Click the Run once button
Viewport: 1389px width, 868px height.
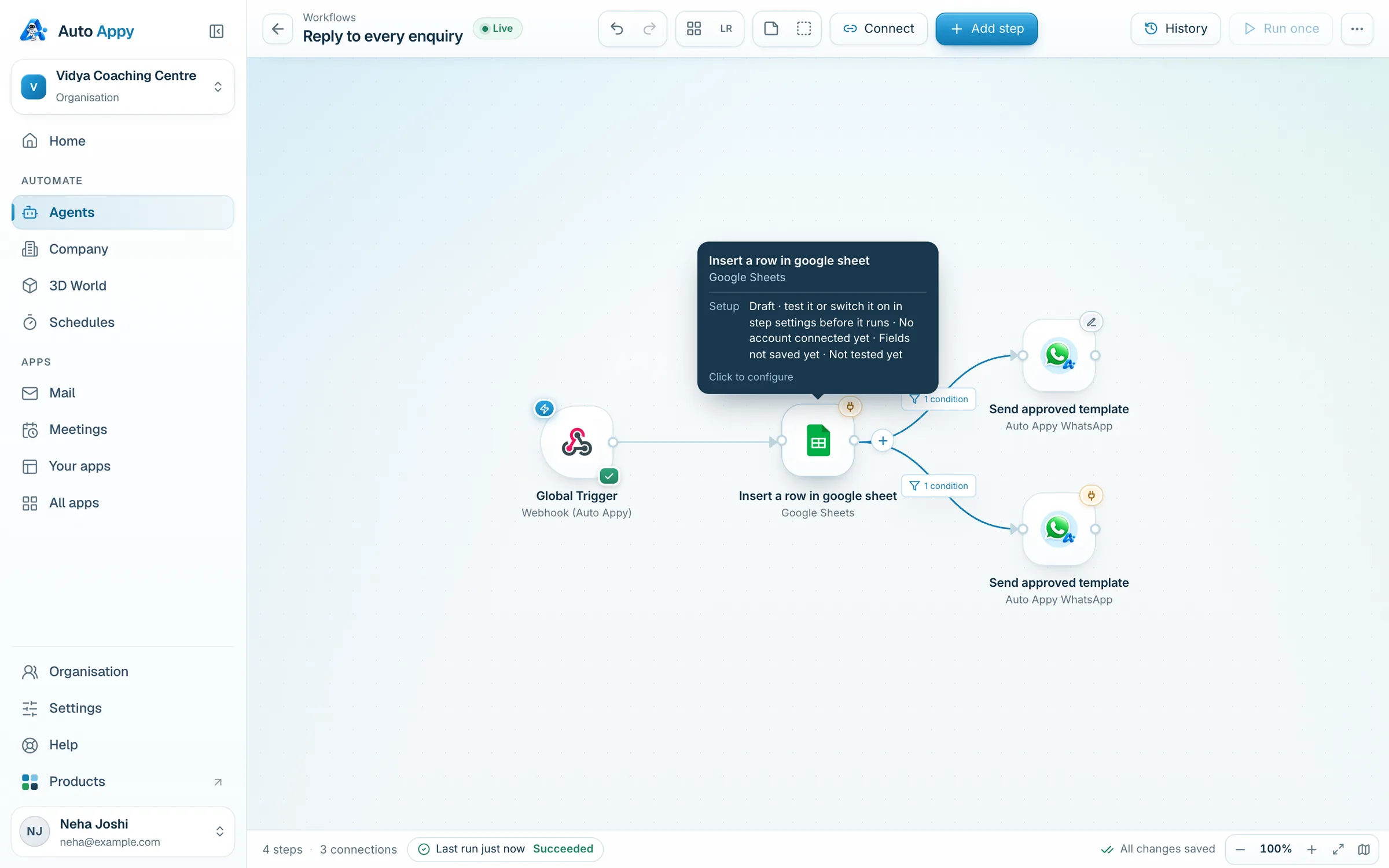(x=1281, y=28)
